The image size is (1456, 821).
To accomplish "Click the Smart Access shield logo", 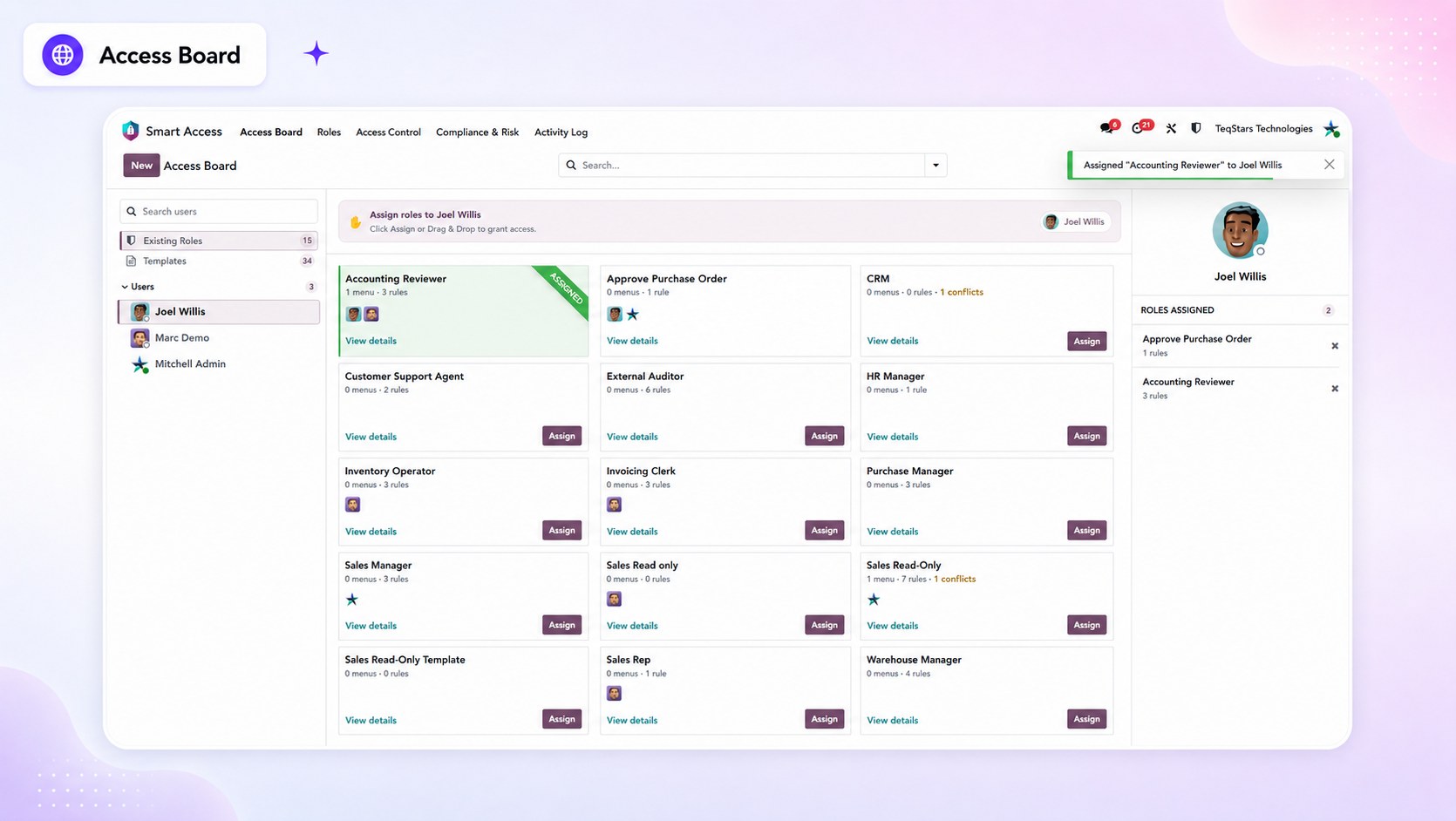I will (x=131, y=131).
